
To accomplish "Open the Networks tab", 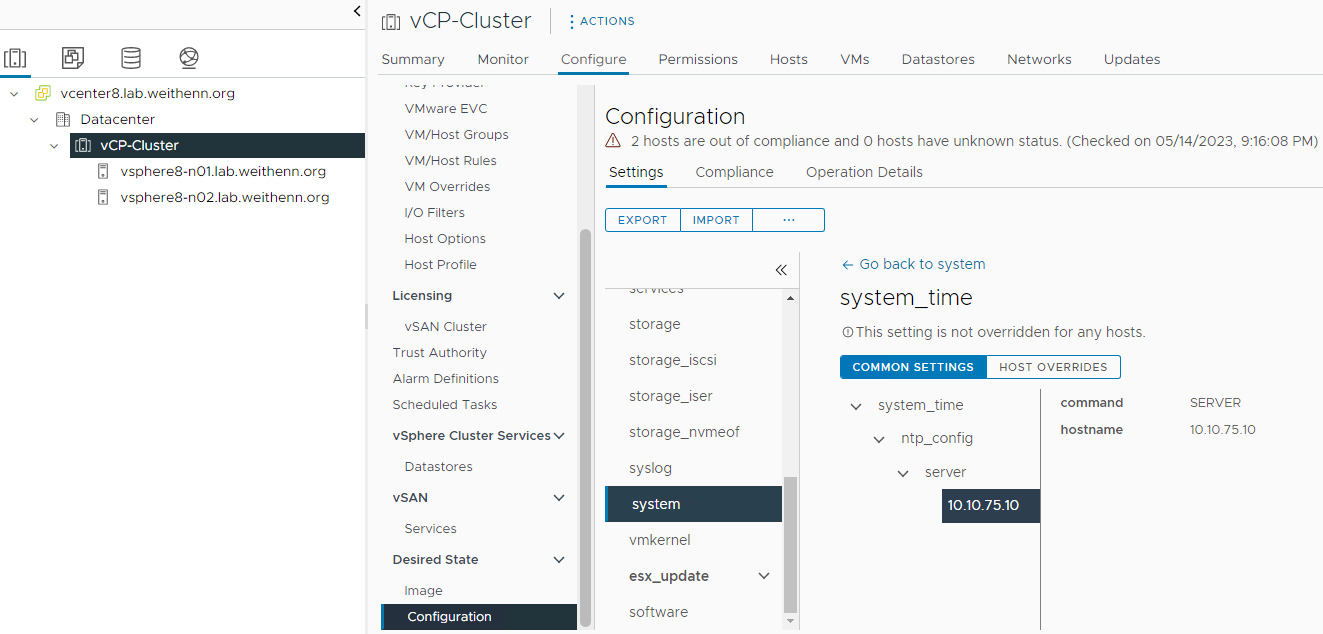I will tap(1039, 59).
